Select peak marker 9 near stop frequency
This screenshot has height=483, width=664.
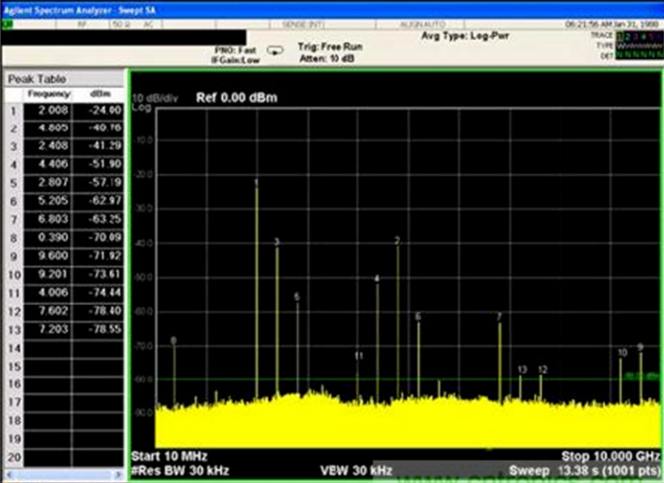tap(640, 347)
